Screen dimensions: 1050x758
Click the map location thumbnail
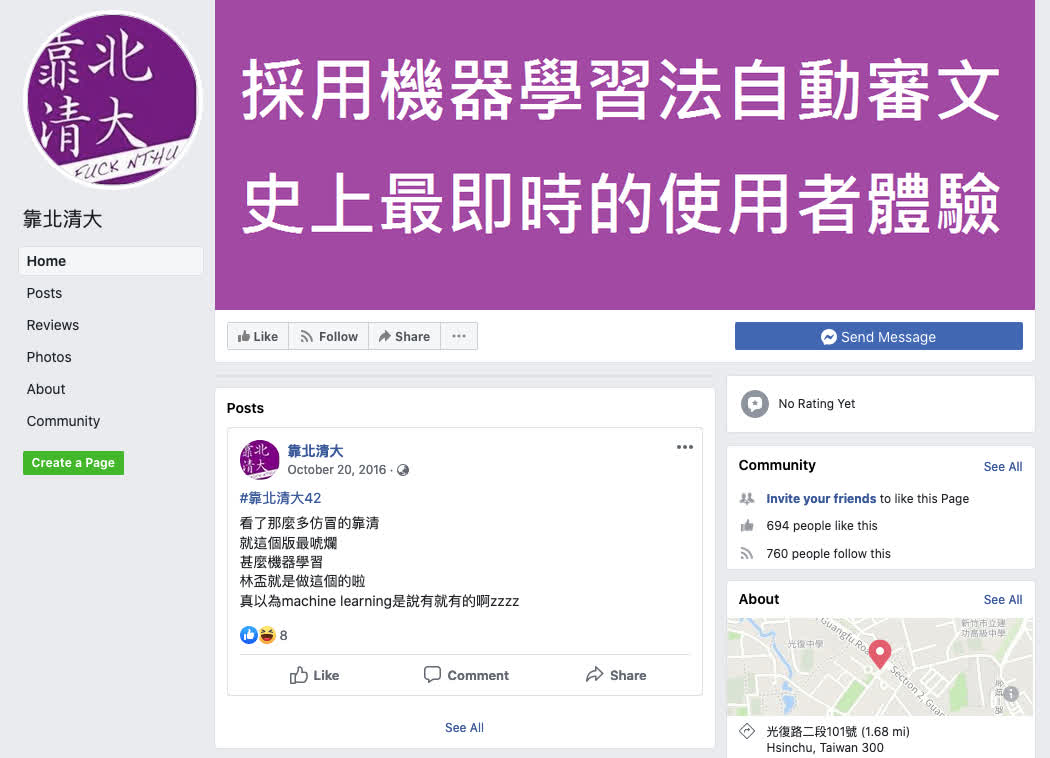(x=880, y=667)
